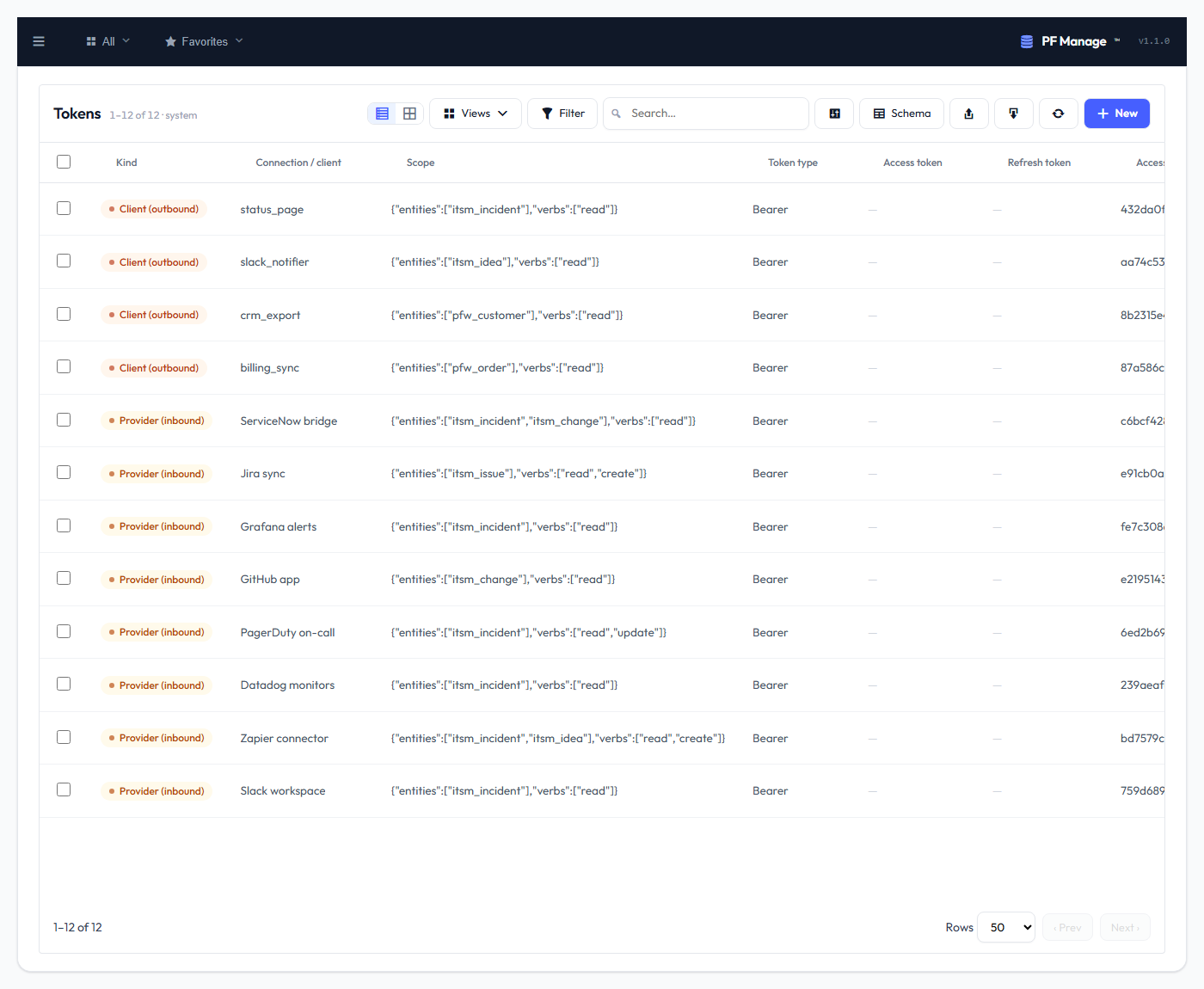Select the Grafana alerts row checkbox
The image size is (1204, 989).
pyautogui.click(x=64, y=525)
